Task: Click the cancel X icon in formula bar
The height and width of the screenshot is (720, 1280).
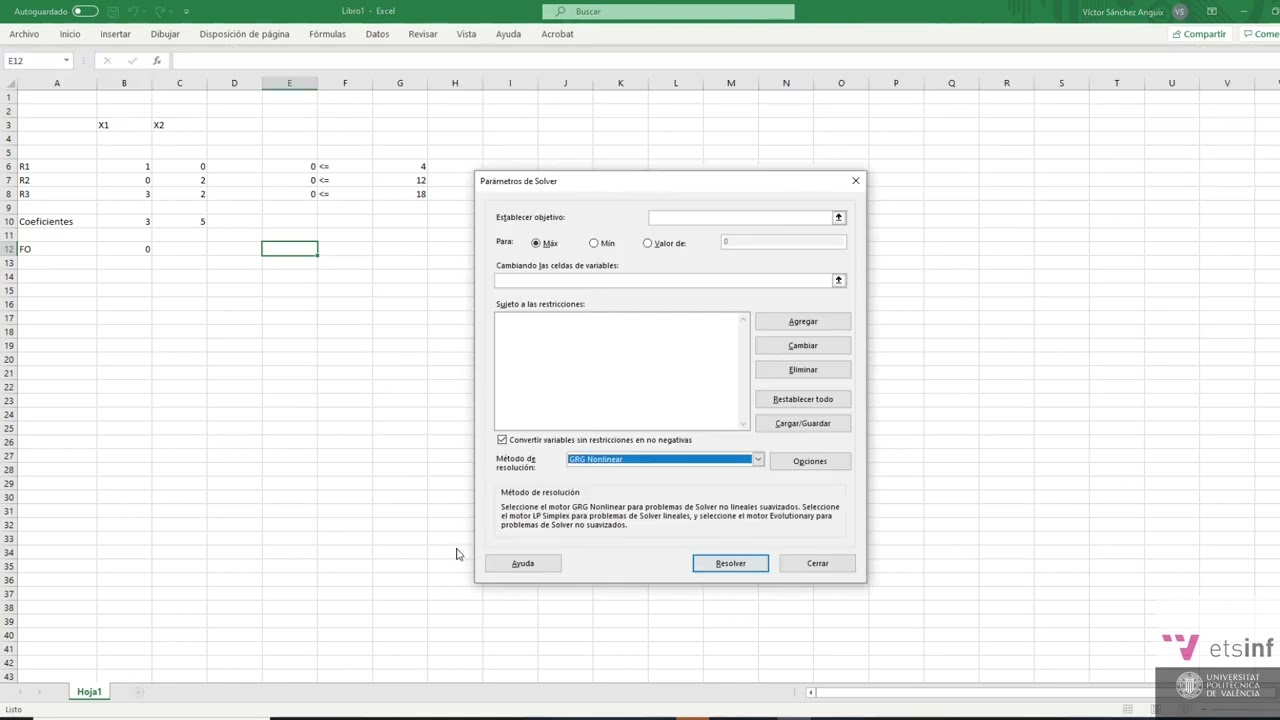Action: pyautogui.click(x=107, y=61)
